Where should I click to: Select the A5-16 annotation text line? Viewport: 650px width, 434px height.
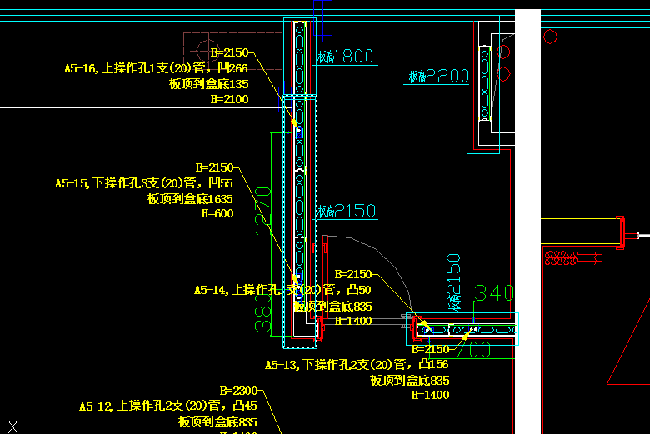(x=156, y=68)
